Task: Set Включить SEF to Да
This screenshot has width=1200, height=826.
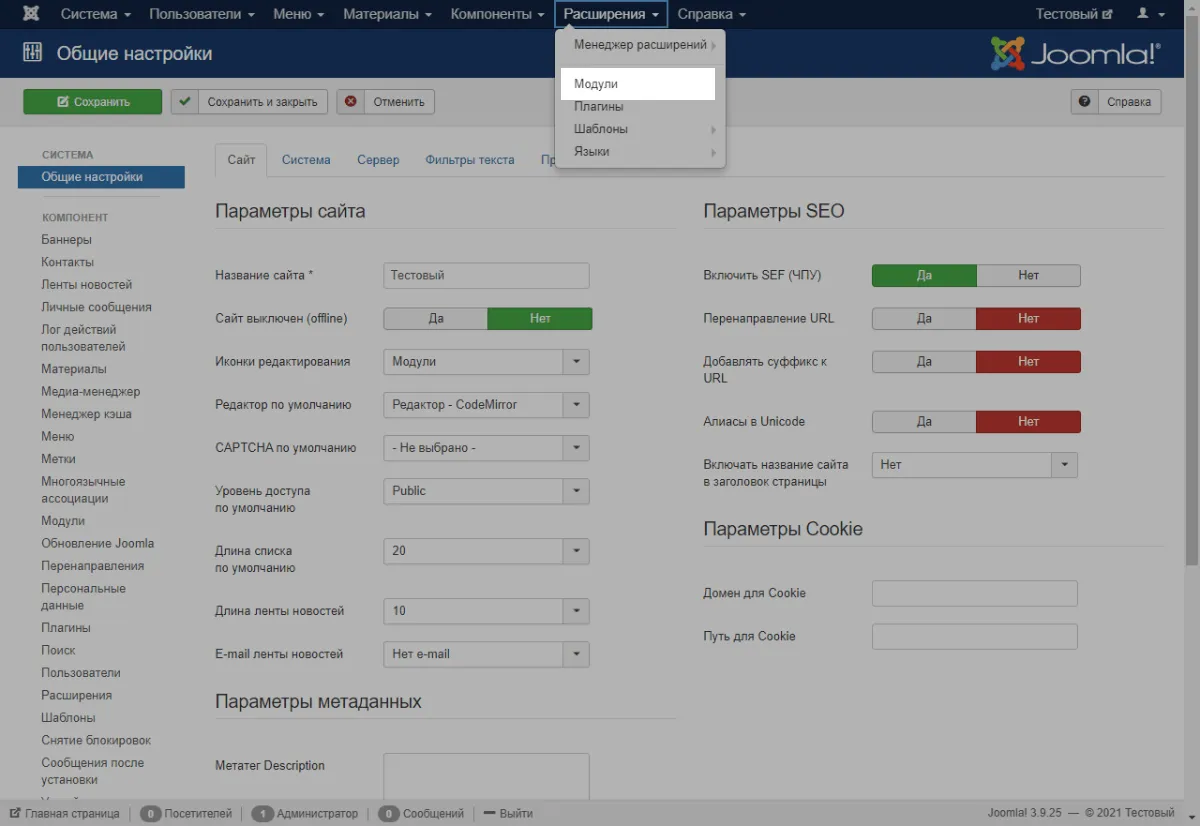Action: [924, 276]
